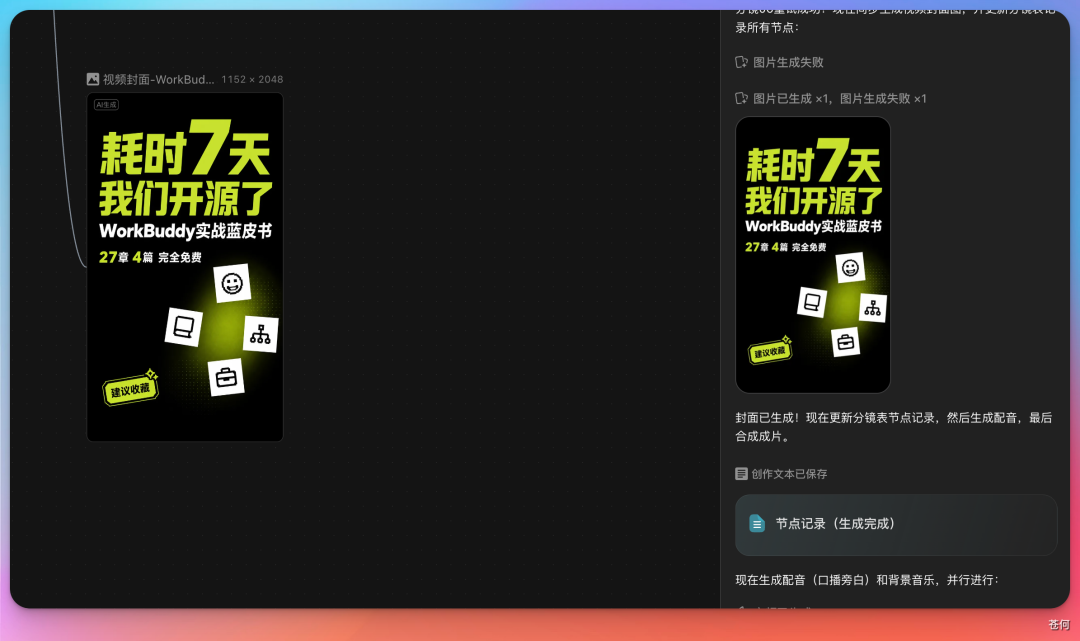The image size is (1080, 641).
Task: Open the 图片生成失败 status row
Action: (780, 62)
